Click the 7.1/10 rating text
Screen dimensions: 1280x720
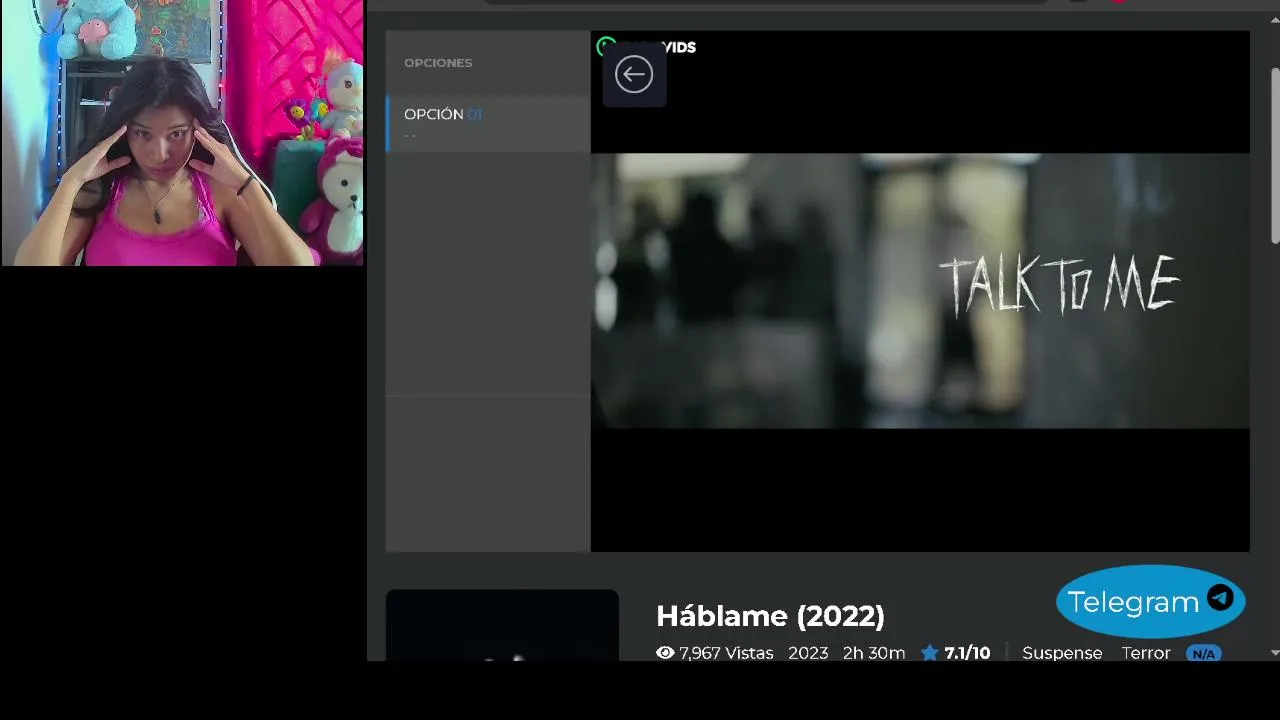click(x=967, y=653)
